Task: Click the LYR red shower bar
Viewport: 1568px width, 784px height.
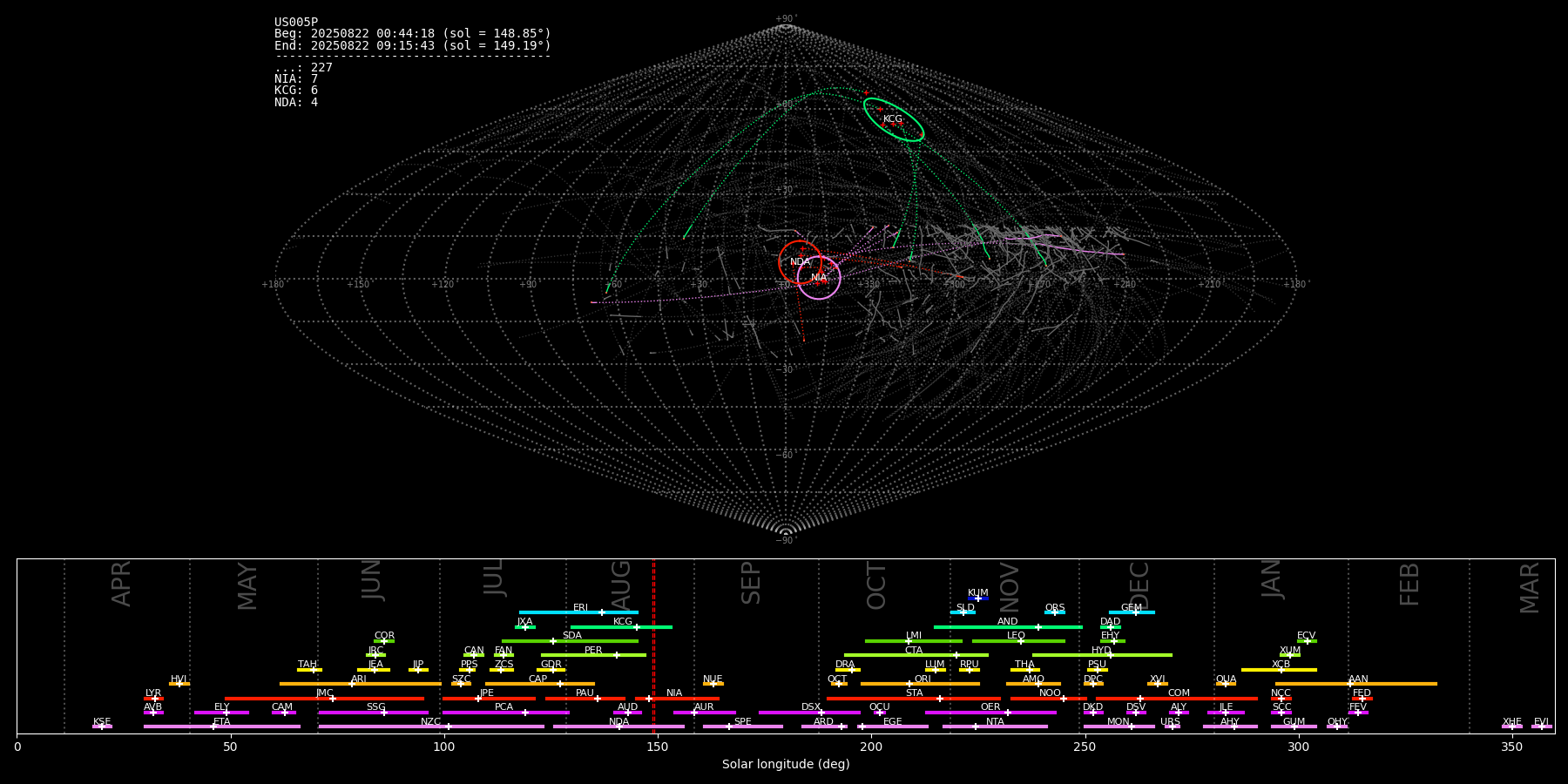Action: 153,698
